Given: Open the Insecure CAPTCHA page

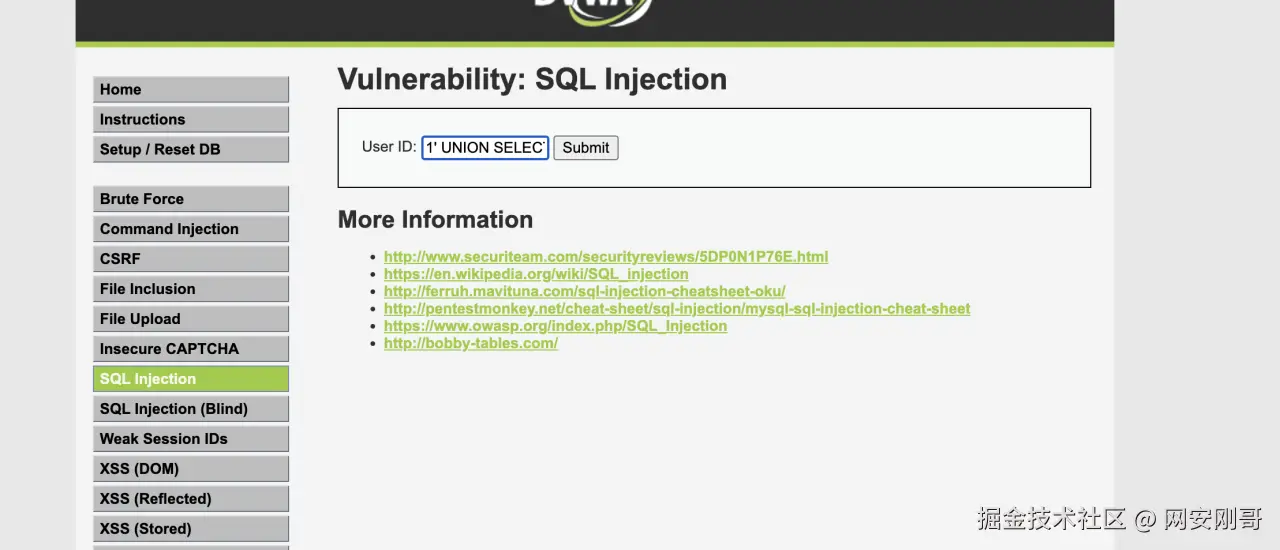Looking at the screenshot, I should (x=190, y=349).
